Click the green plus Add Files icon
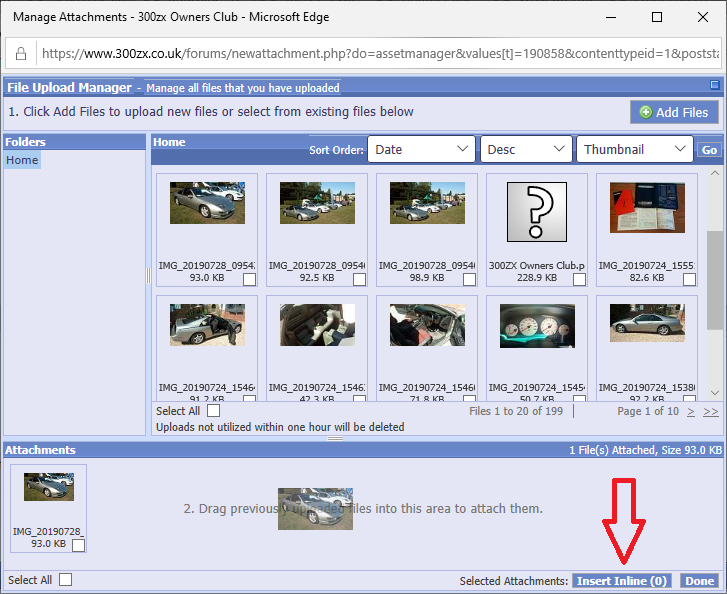 pyautogui.click(x=645, y=113)
